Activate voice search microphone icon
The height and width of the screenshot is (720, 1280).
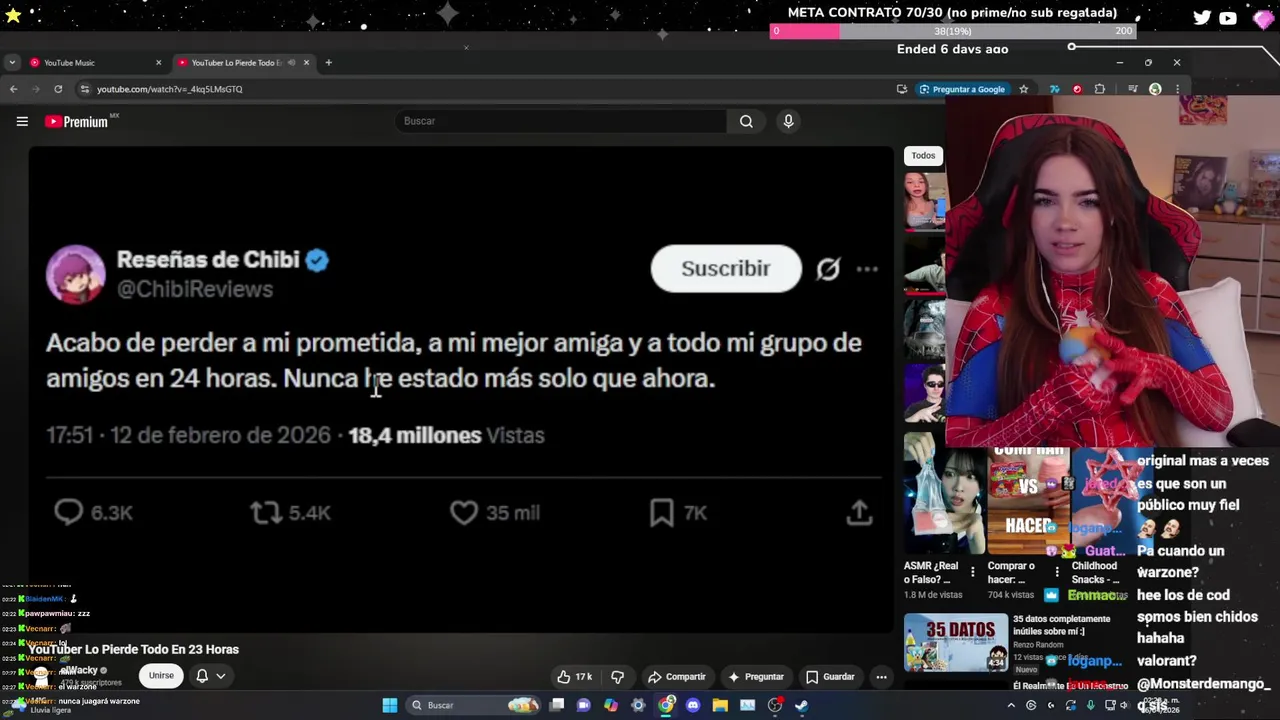click(x=788, y=121)
